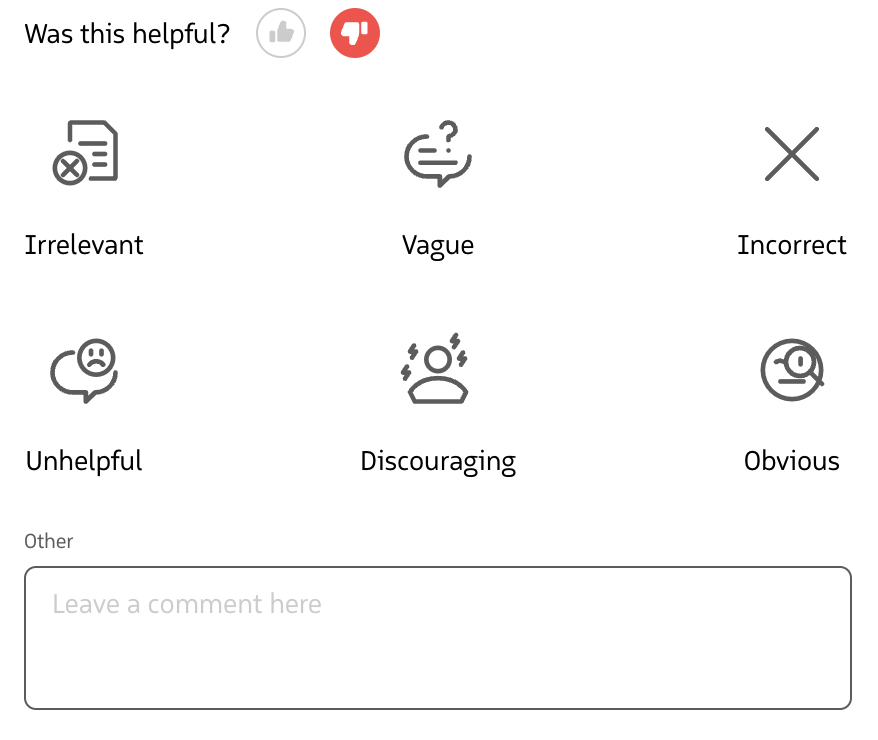Click the question mark in Vague icon
Screen dimensions: 878x740
point(449,133)
